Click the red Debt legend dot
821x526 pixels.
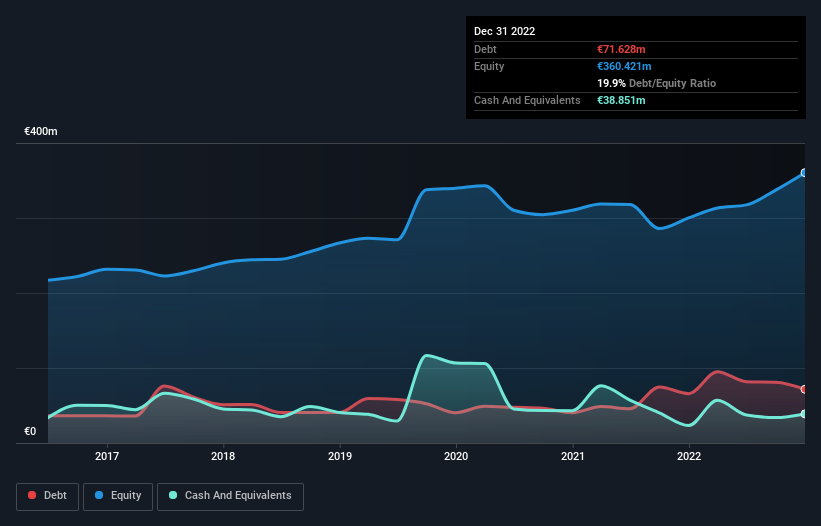click(32, 495)
